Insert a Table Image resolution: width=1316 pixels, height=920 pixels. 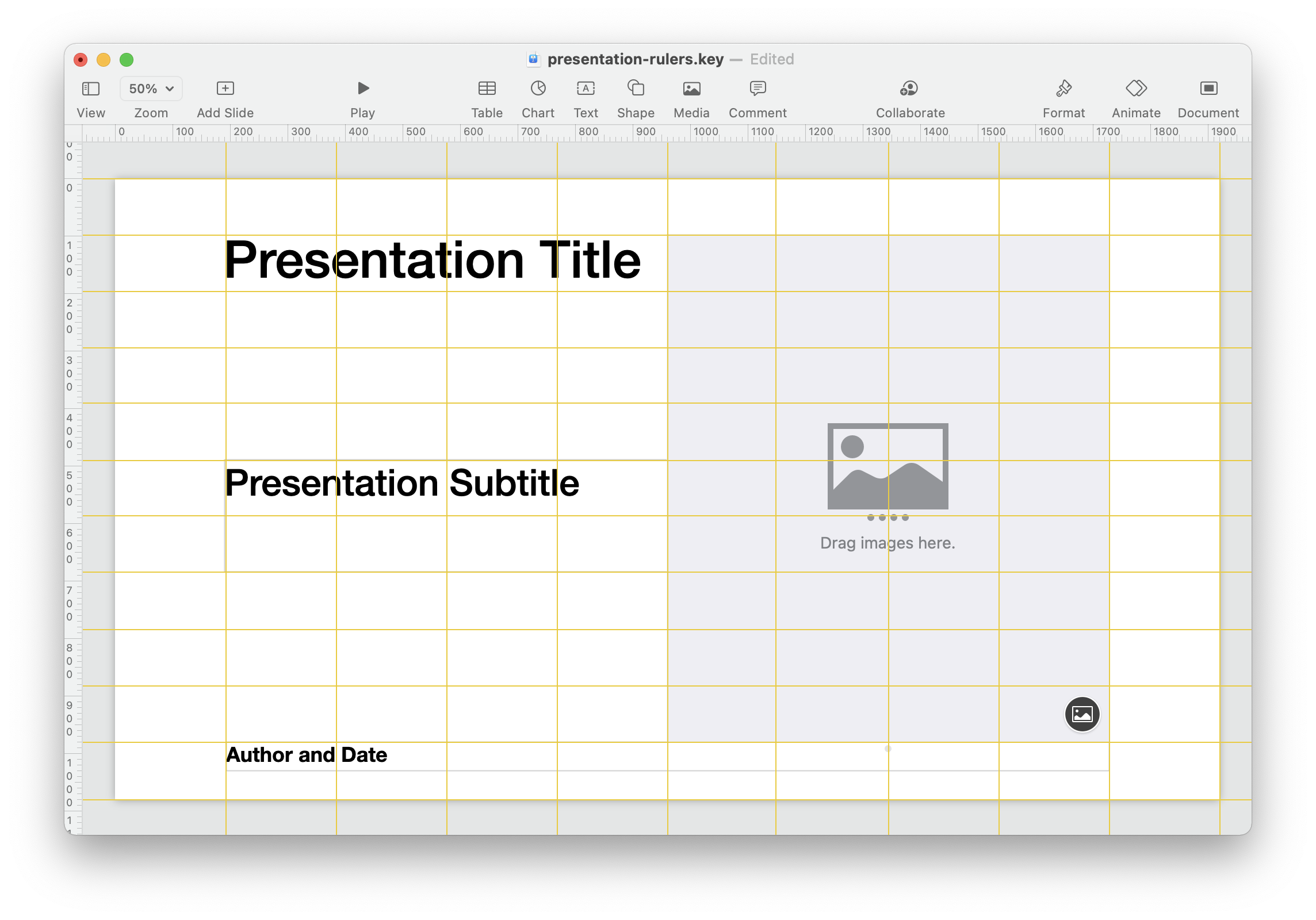(487, 89)
